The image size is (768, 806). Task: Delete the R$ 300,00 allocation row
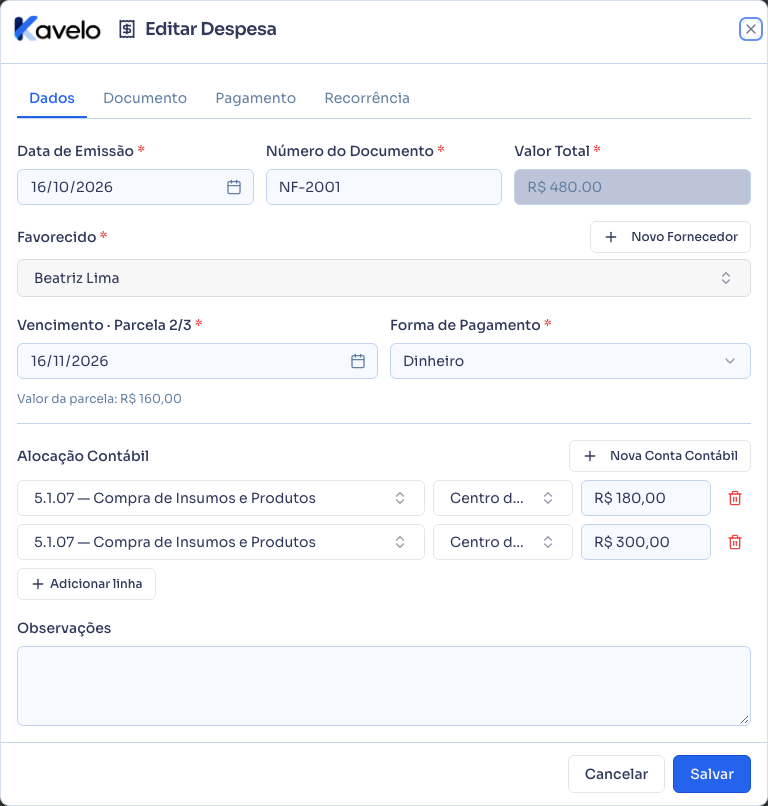coord(735,542)
